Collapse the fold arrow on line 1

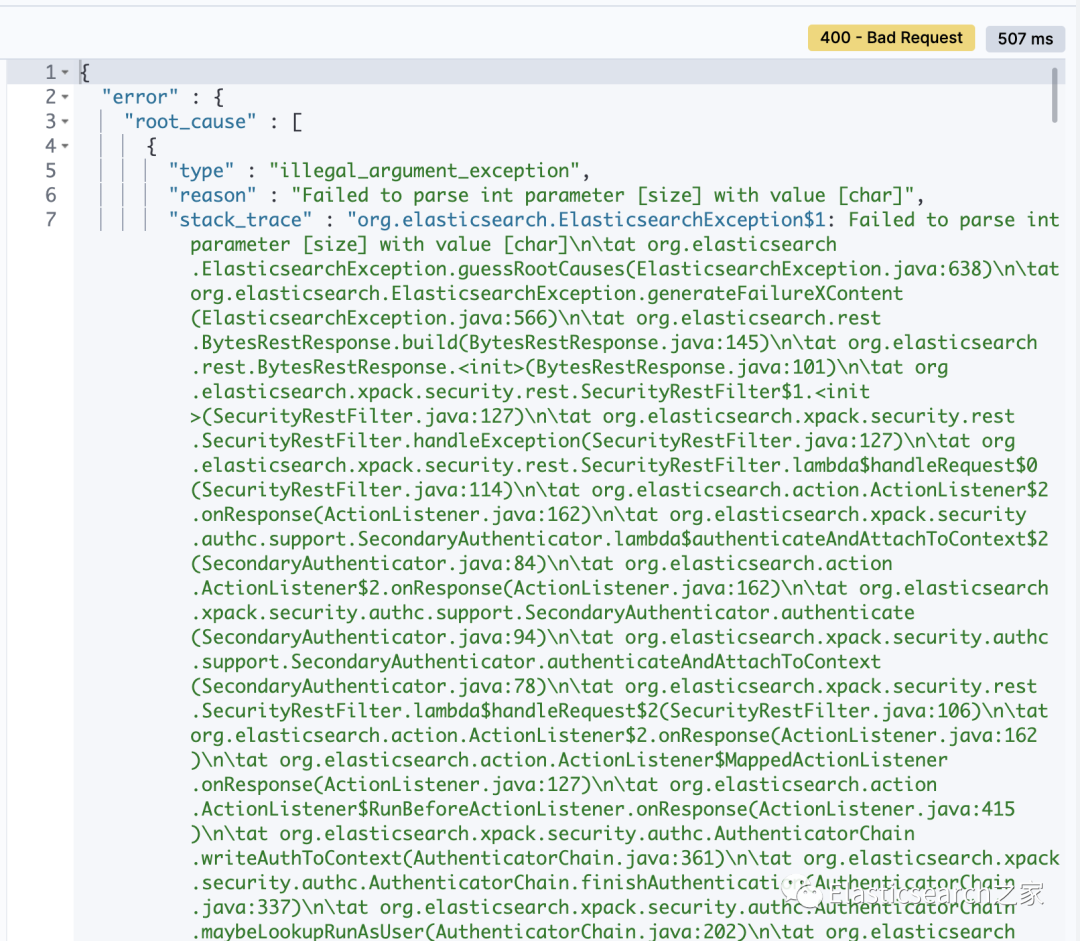[x=65, y=72]
